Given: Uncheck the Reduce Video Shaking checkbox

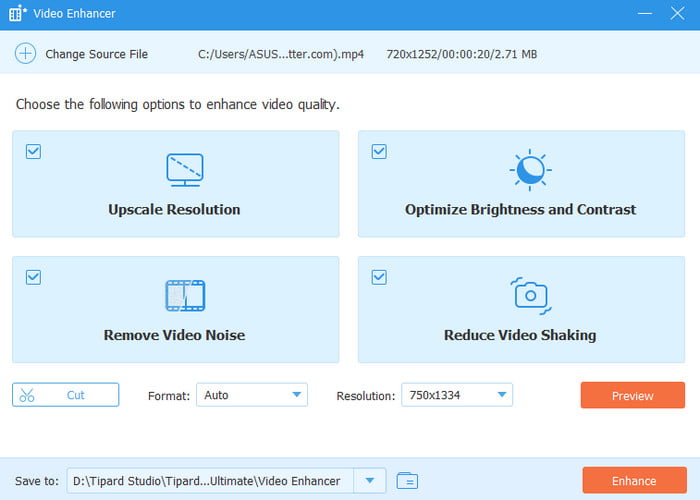Looking at the screenshot, I should click(x=379, y=277).
